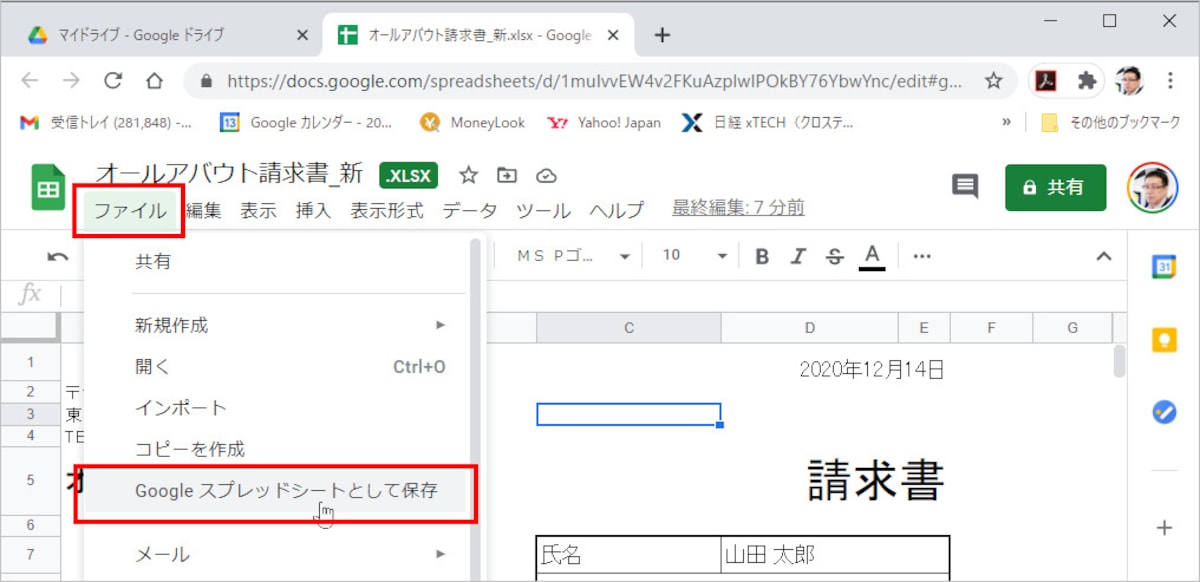This screenshot has width=1200, height=582.
Task: Open the text color picker
Action: (x=872, y=256)
